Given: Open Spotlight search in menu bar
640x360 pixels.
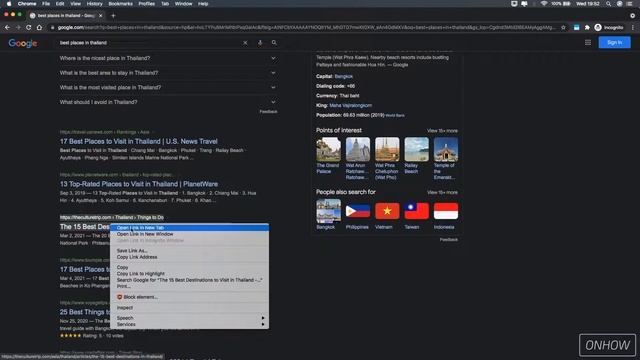Looking at the screenshot, I should (609, 4).
